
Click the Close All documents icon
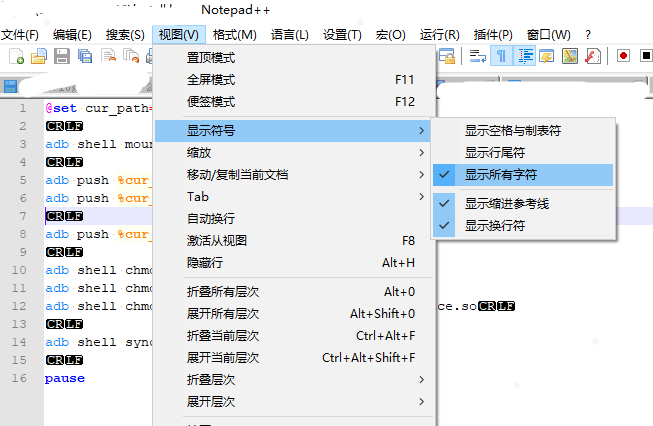pyautogui.click(x=131, y=56)
